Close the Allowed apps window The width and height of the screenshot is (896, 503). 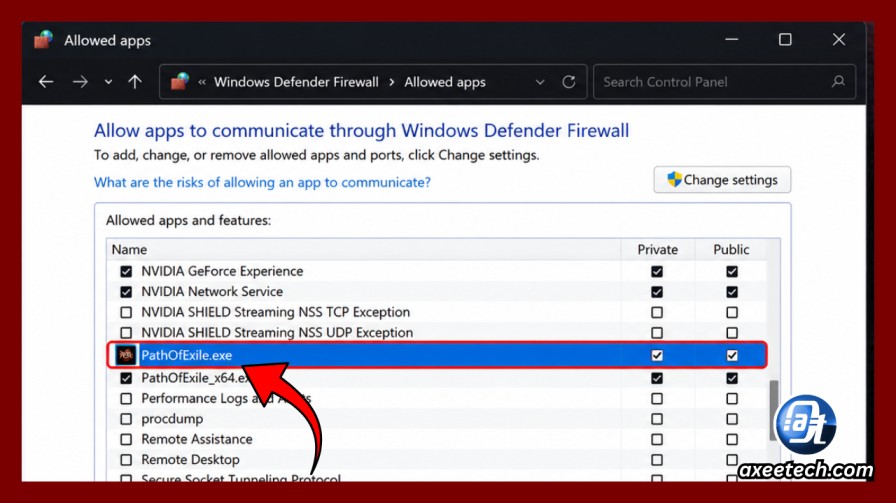point(838,39)
